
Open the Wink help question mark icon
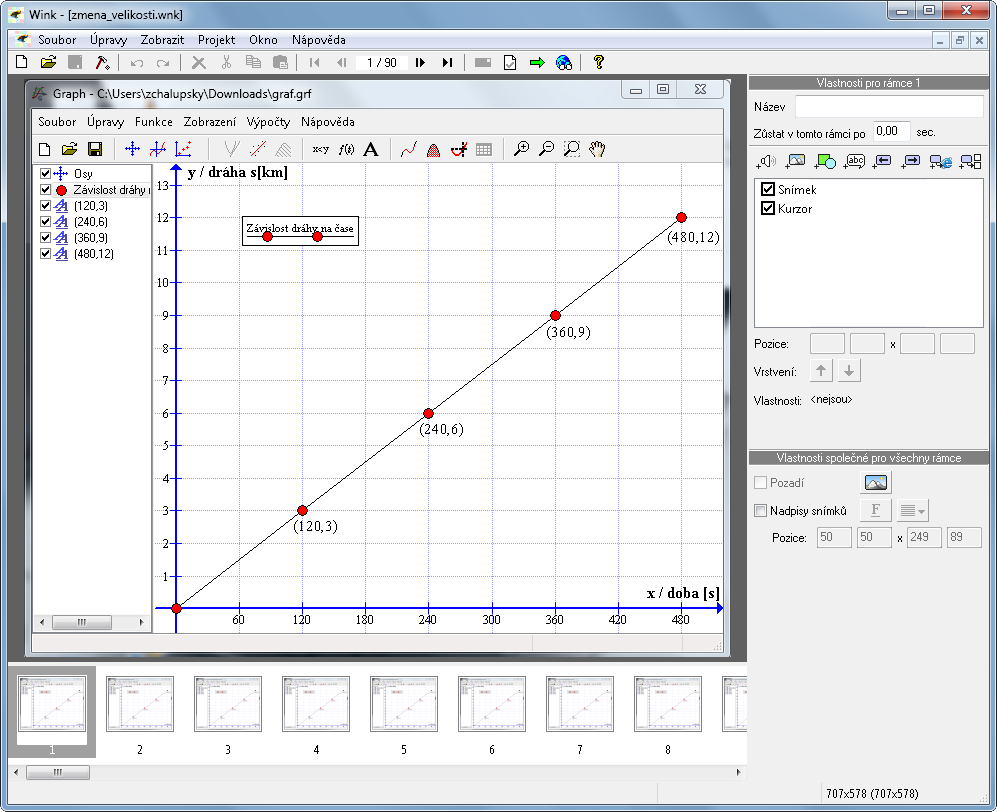coord(599,62)
